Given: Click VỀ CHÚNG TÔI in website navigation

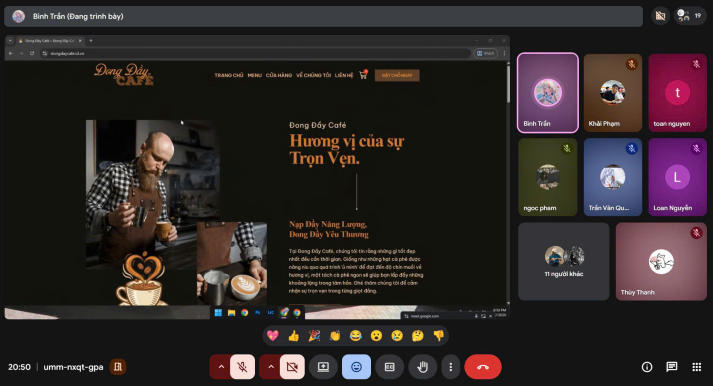Looking at the screenshot, I should (313, 75).
